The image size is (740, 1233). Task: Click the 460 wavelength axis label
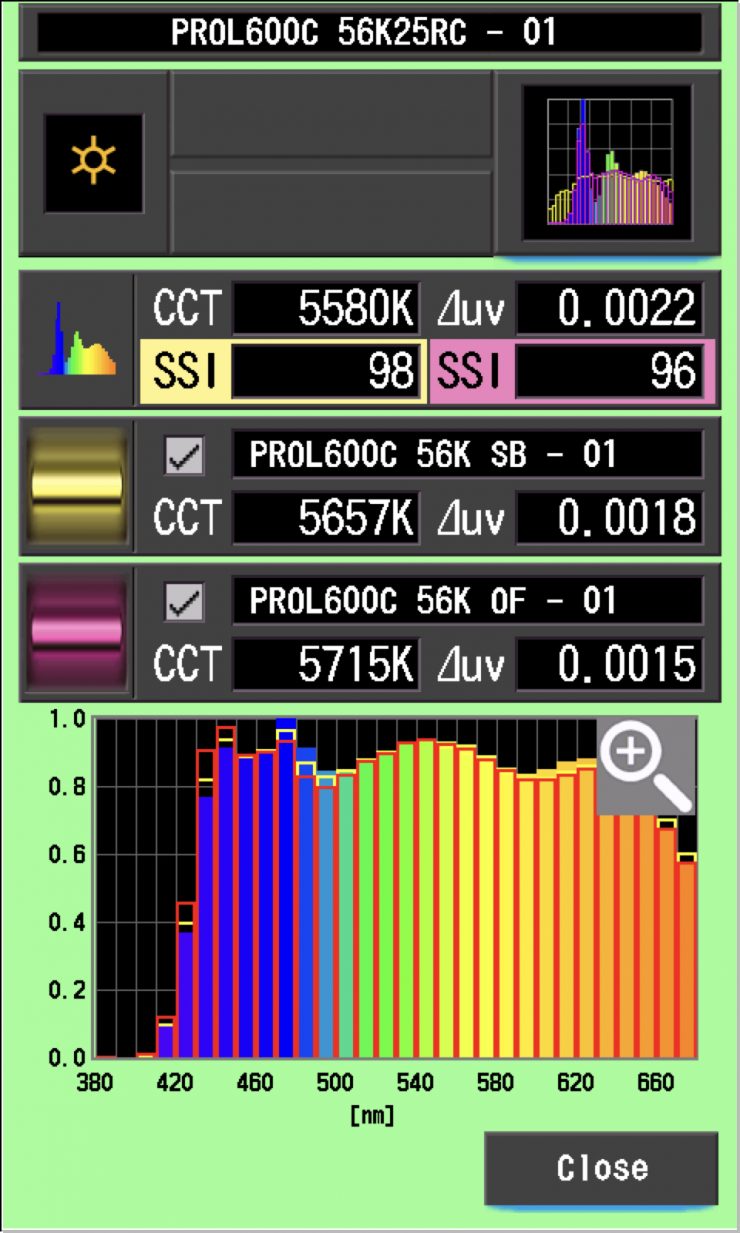click(255, 1084)
